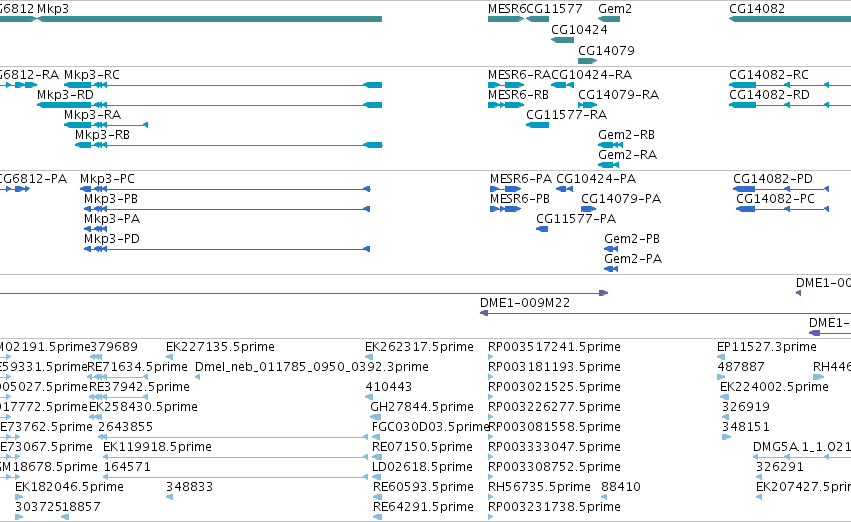Click the Gem2-PB protein label

(632, 239)
